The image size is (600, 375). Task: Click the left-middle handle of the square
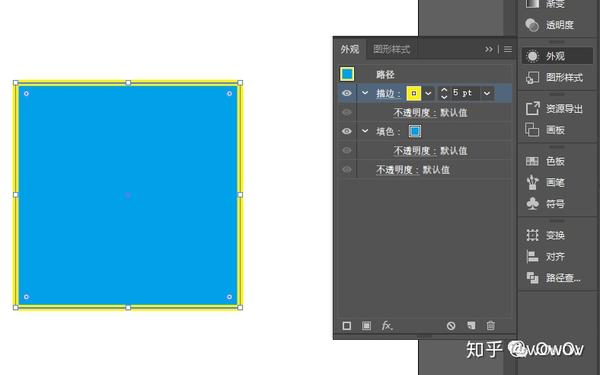(16, 195)
